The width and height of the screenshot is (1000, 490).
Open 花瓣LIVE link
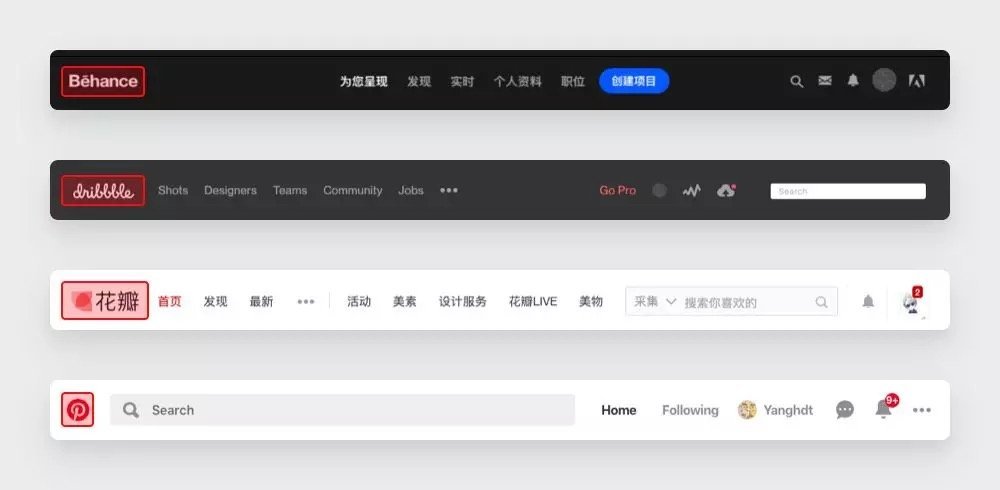[533, 301]
